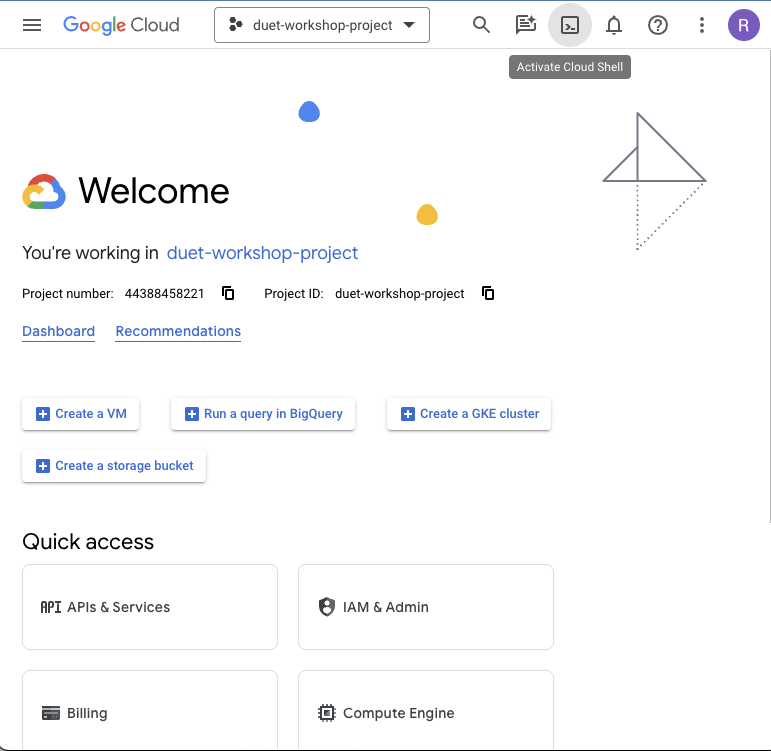
Task: Open the three-dot settings menu
Action: (702, 25)
